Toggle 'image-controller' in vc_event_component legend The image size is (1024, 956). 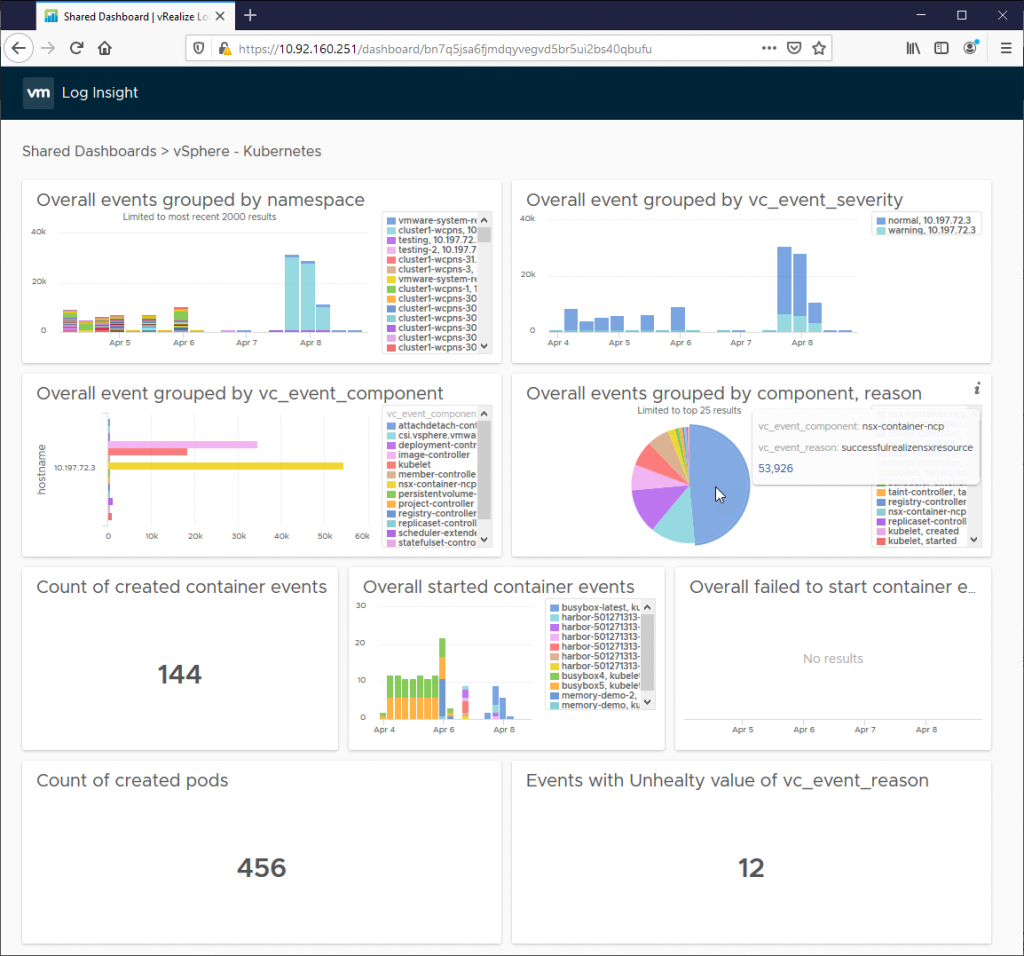[433, 455]
